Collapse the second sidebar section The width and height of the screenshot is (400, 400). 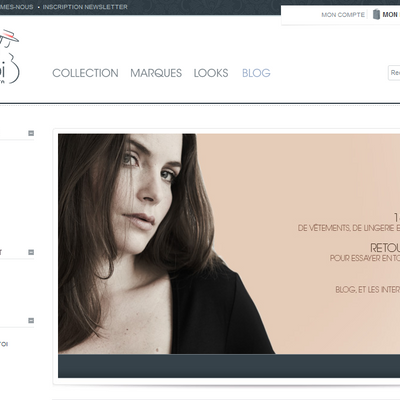[x=31, y=252]
